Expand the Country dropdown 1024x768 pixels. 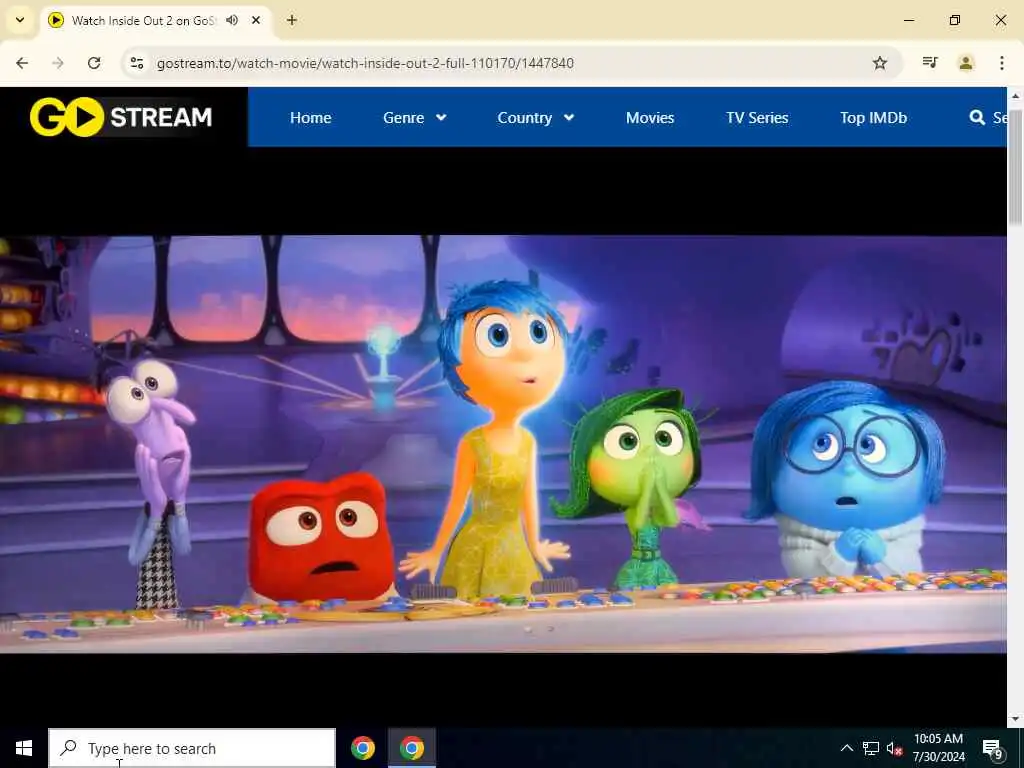point(536,118)
